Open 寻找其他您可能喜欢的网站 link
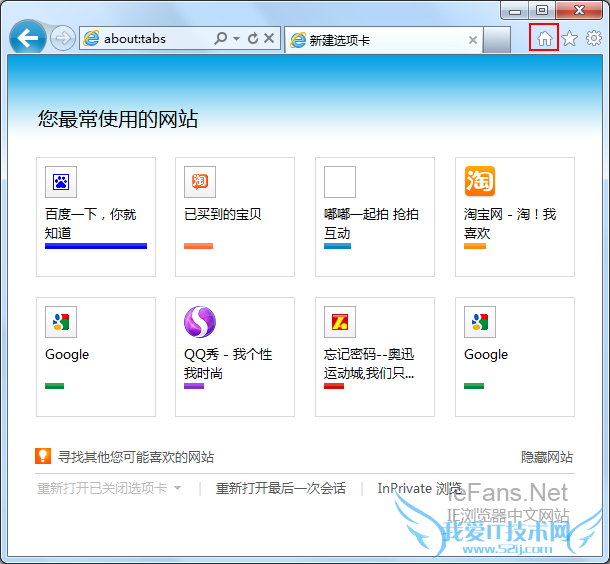The width and height of the screenshot is (610, 564). pos(136,457)
